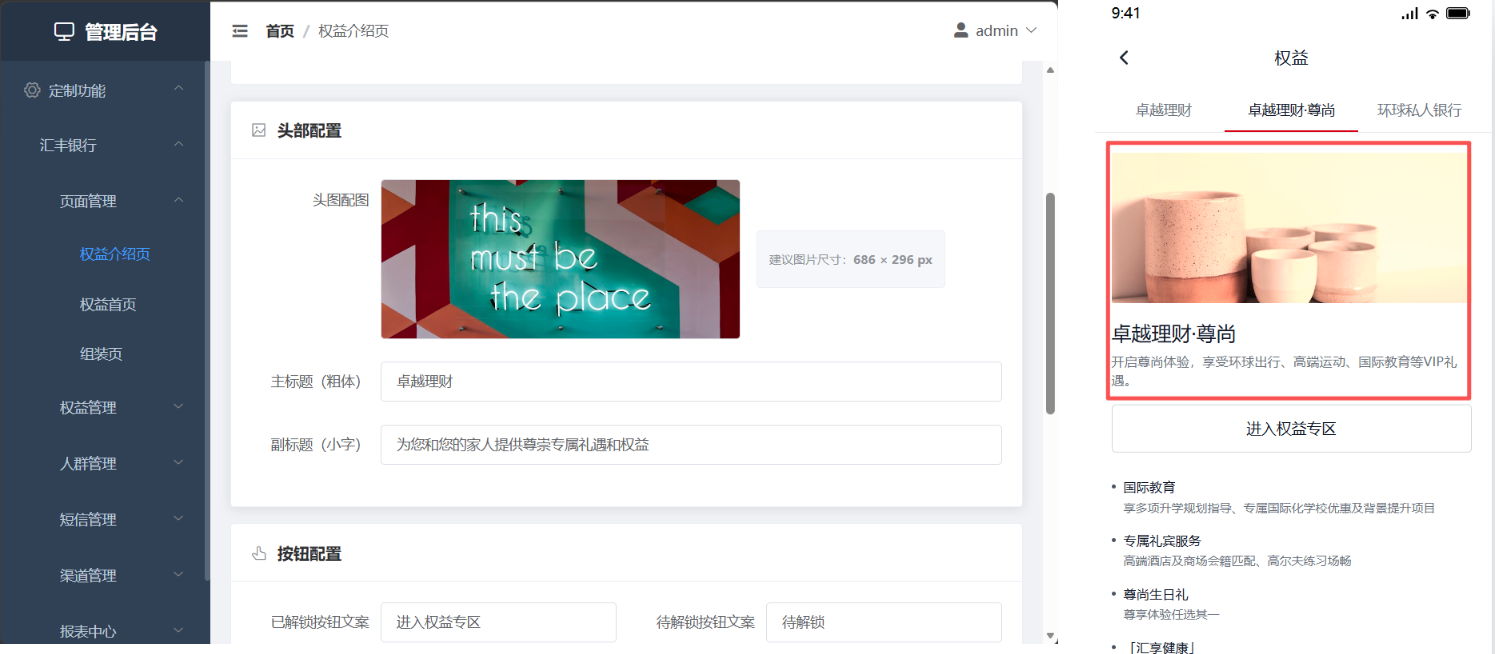Tap the 进入权益专区 button in preview
This screenshot has height=654, width=1495.
1291,429
